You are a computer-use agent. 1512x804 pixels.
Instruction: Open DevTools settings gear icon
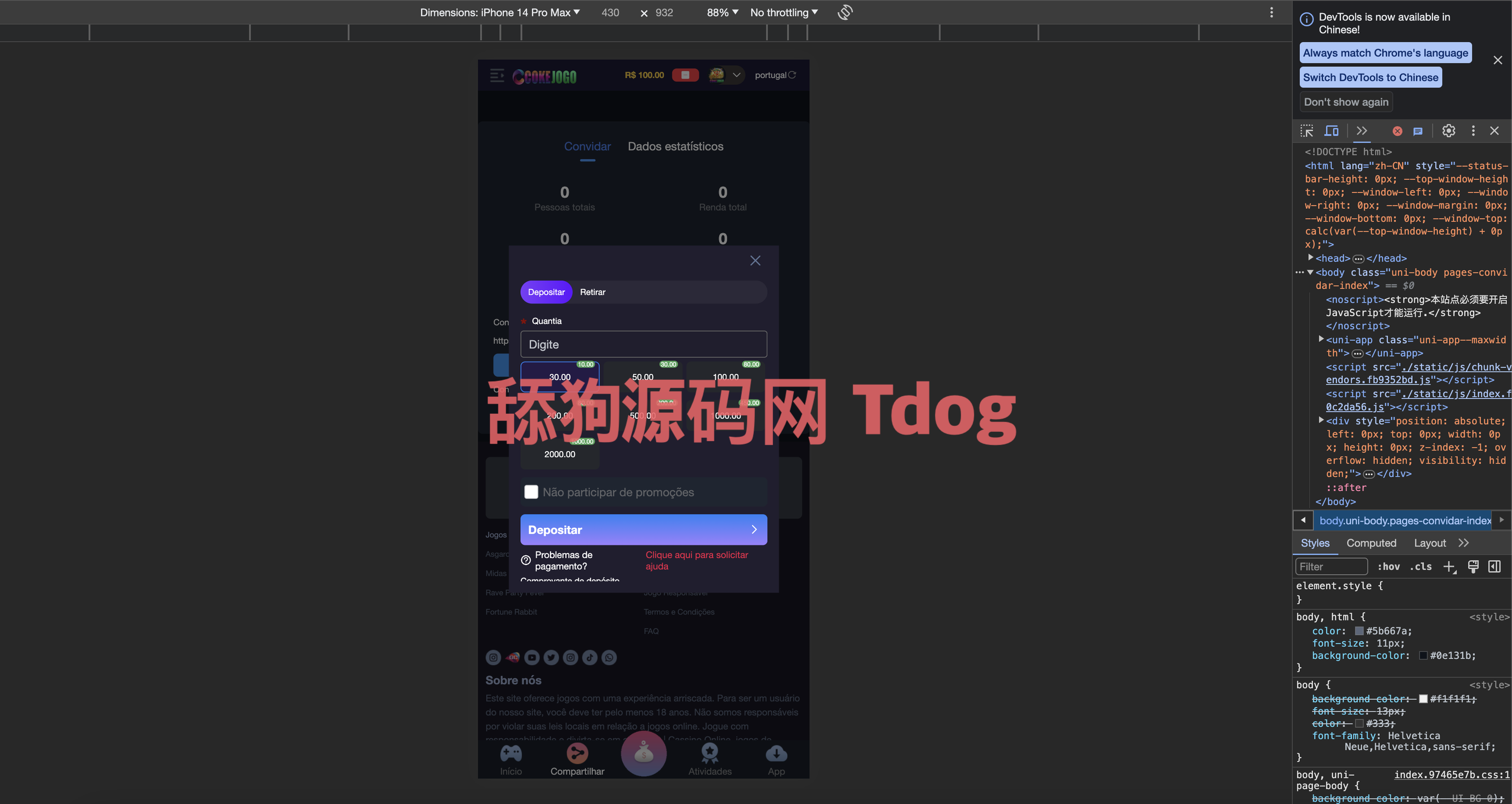click(x=1448, y=131)
